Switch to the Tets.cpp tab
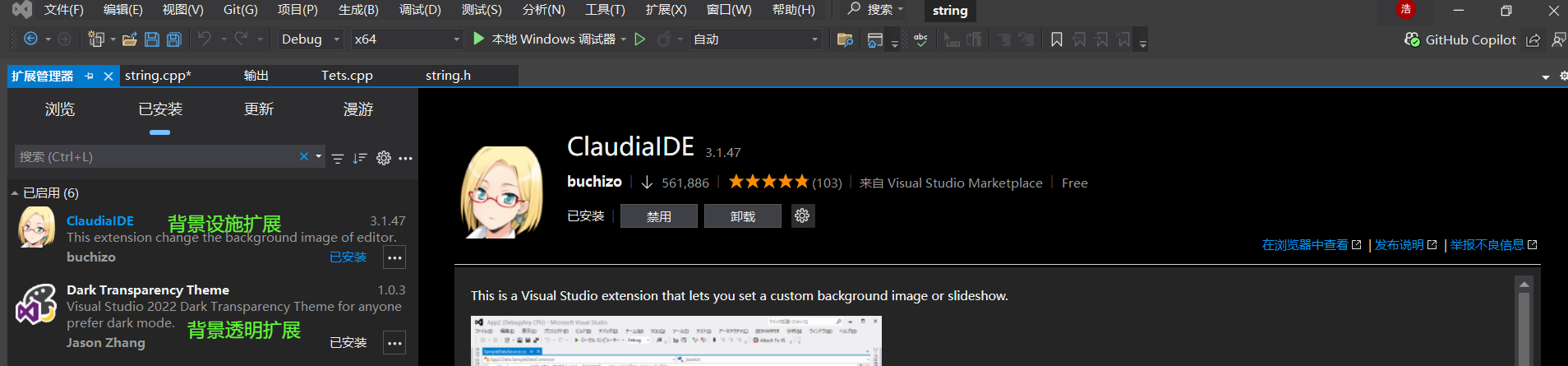This screenshot has width=1568, height=366. (x=347, y=75)
